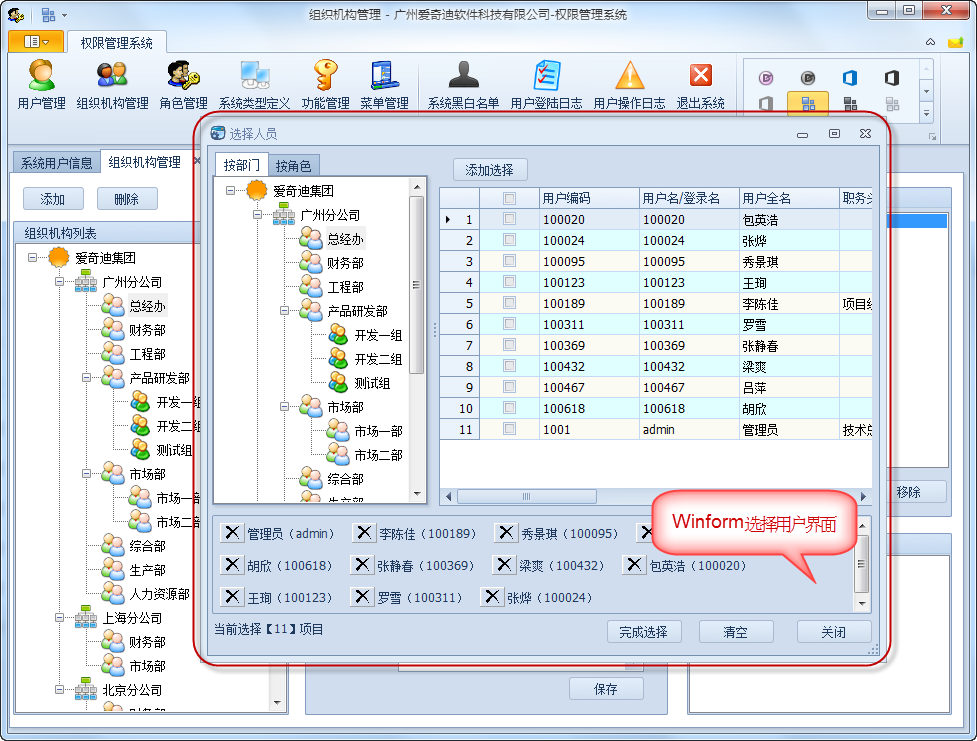Image resolution: width=977 pixels, height=741 pixels.
Task: Check the row for 王珣
Action: 510,282
